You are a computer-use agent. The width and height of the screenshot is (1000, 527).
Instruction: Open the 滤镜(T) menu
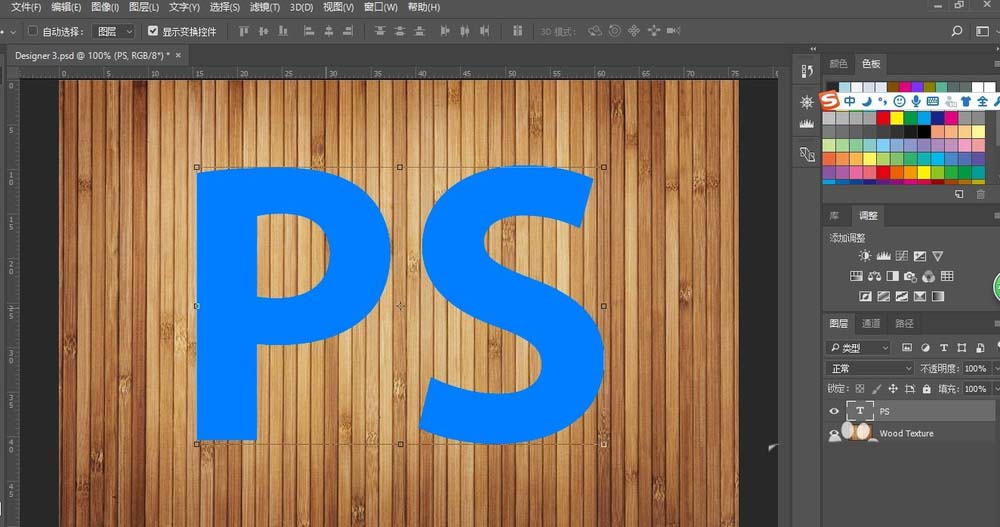[x=265, y=7]
